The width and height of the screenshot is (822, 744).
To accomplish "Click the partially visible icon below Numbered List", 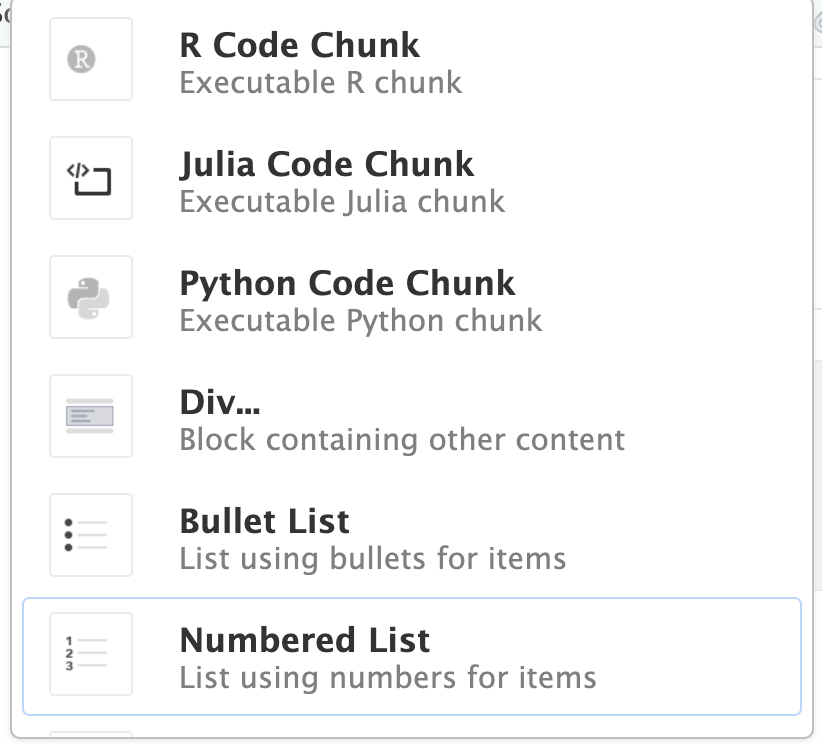I will tap(91, 737).
